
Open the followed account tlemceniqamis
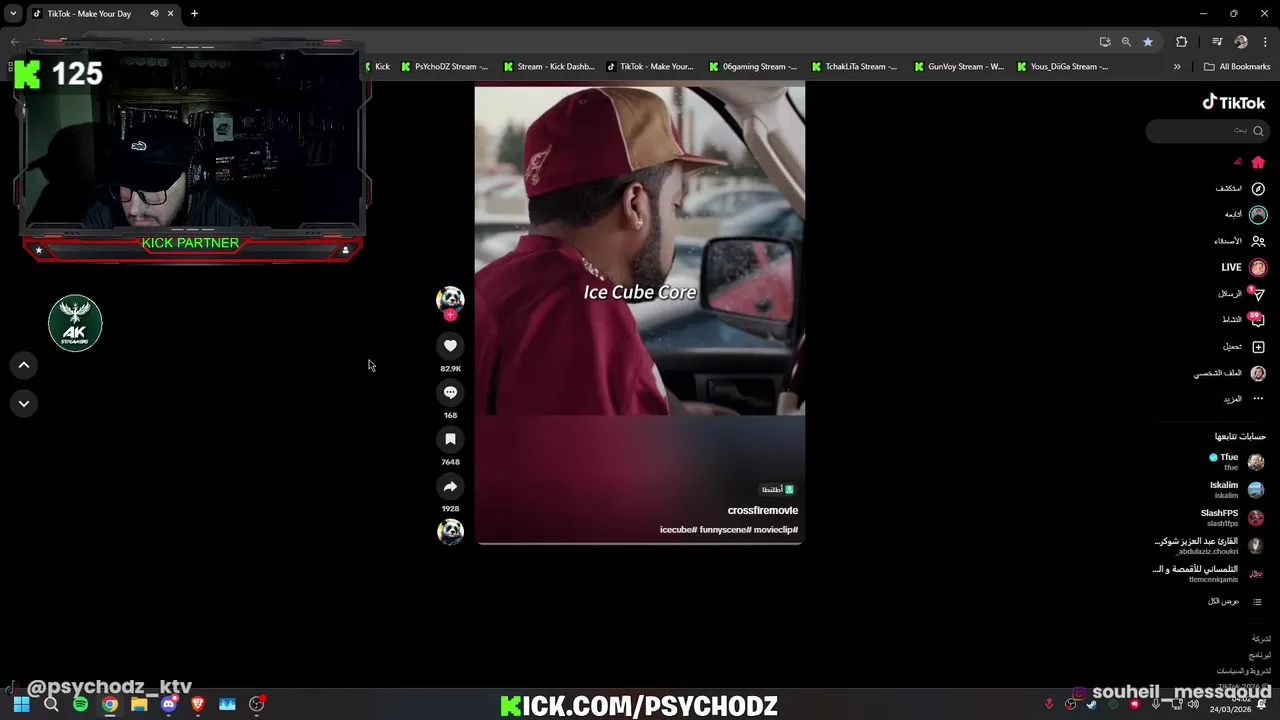click(1209, 573)
